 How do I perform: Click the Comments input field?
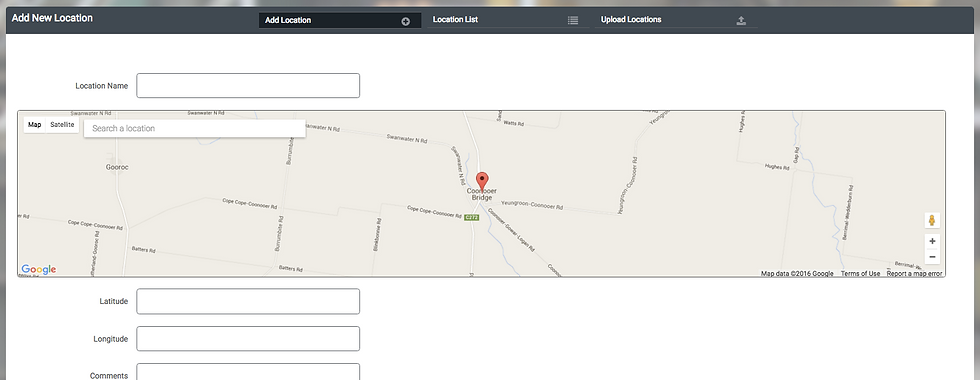tap(248, 372)
